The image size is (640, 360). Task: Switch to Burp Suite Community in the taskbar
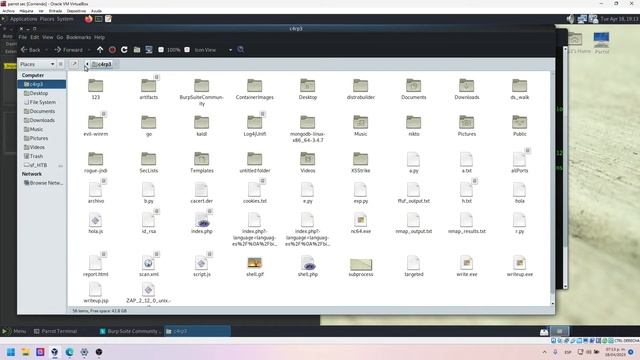tap(130, 331)
